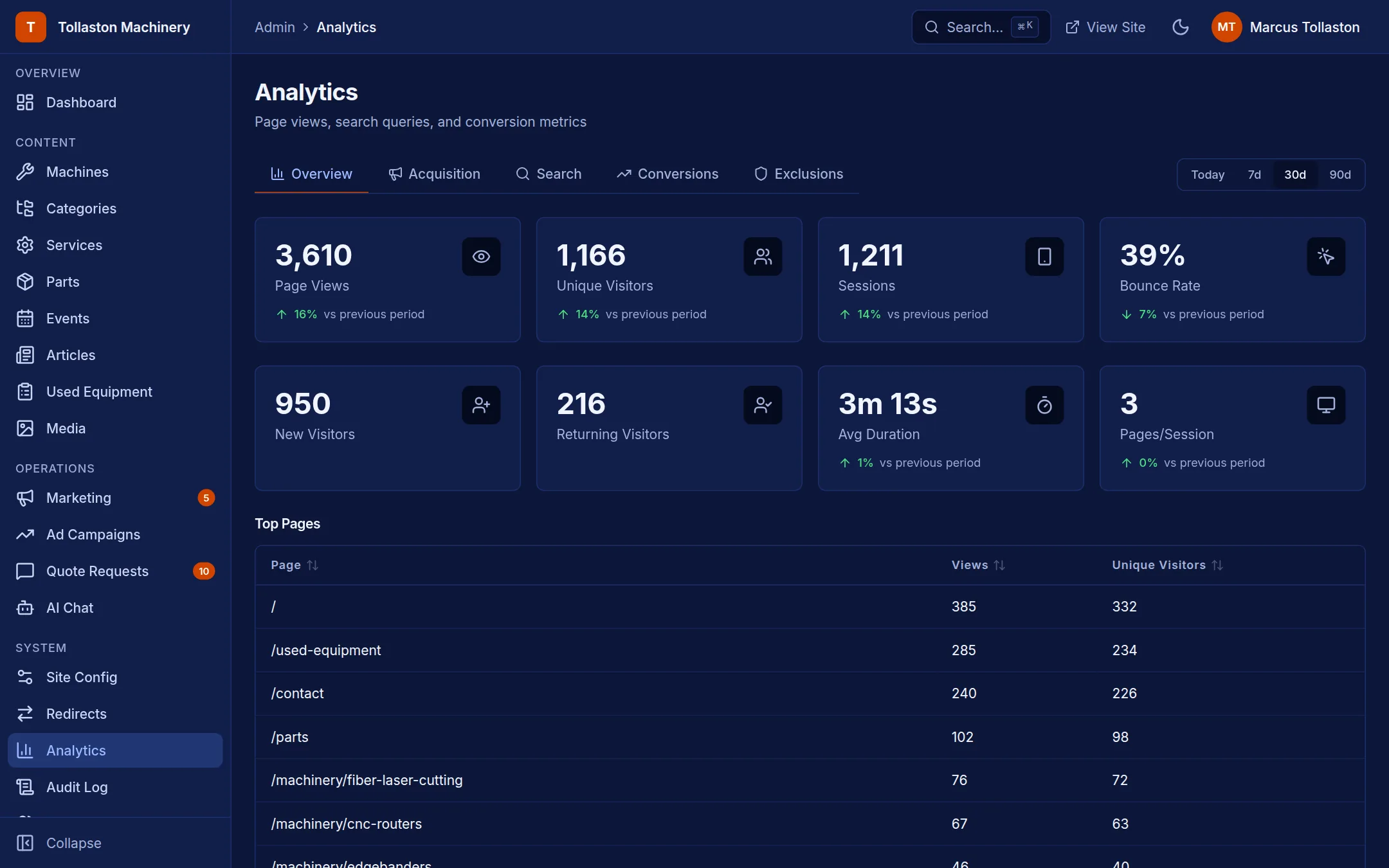Click the /parts page row

click(810, 737)
